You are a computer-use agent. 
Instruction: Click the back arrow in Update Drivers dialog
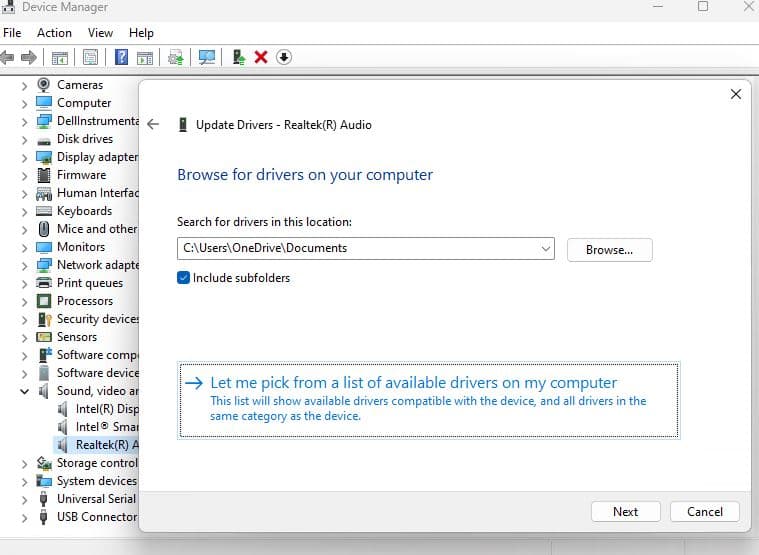click(153, 125)
